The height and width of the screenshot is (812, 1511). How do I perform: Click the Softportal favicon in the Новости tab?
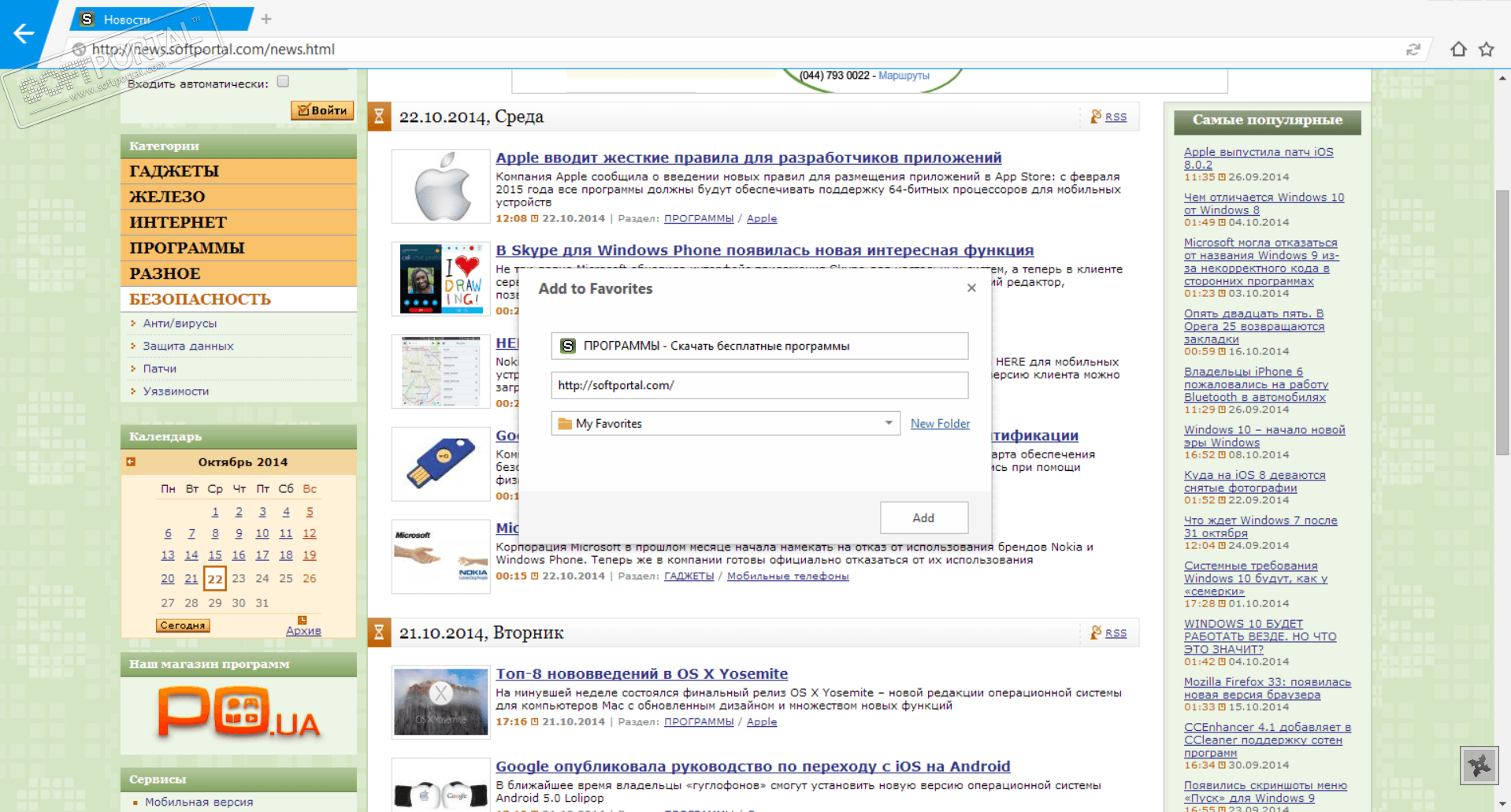click(x=87, y=19)
